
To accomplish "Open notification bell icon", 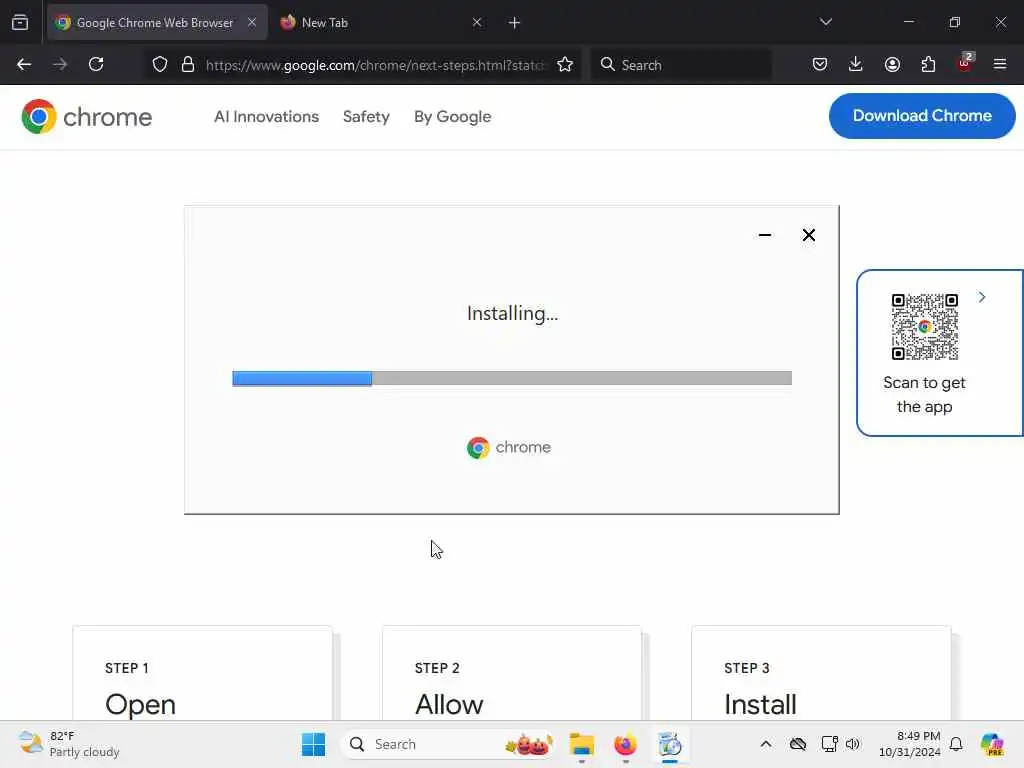I will 956,744.
